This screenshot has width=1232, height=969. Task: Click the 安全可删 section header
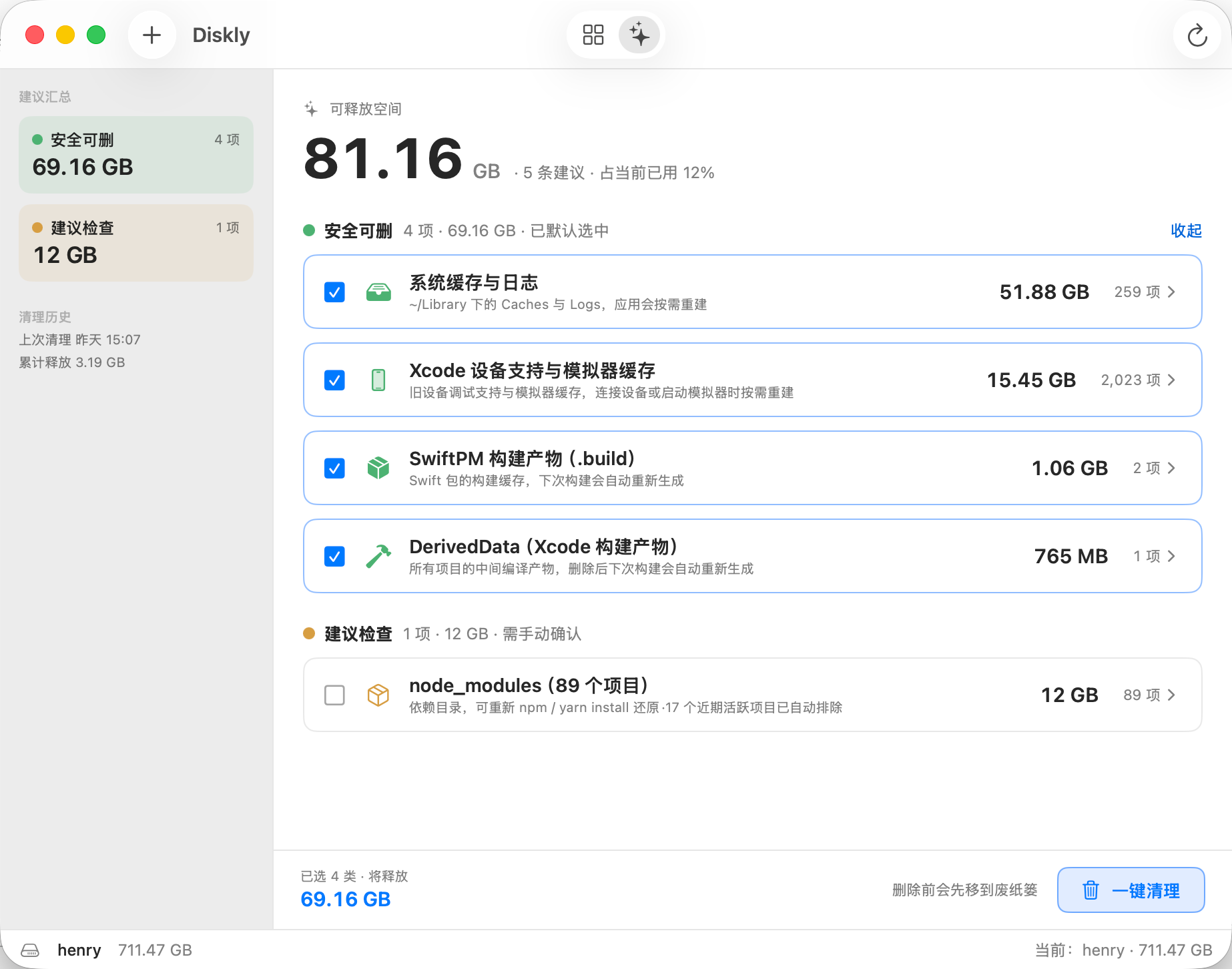pos(358,231)
